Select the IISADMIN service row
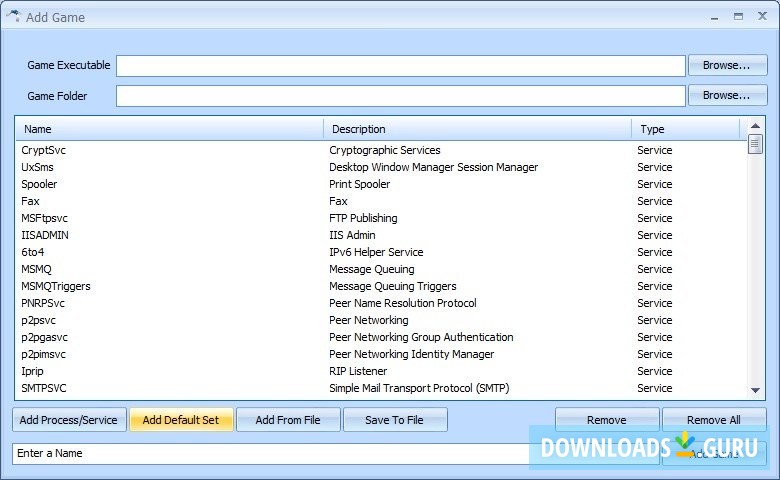The height and width of the screenshot is (480, 780). (45, 235)
